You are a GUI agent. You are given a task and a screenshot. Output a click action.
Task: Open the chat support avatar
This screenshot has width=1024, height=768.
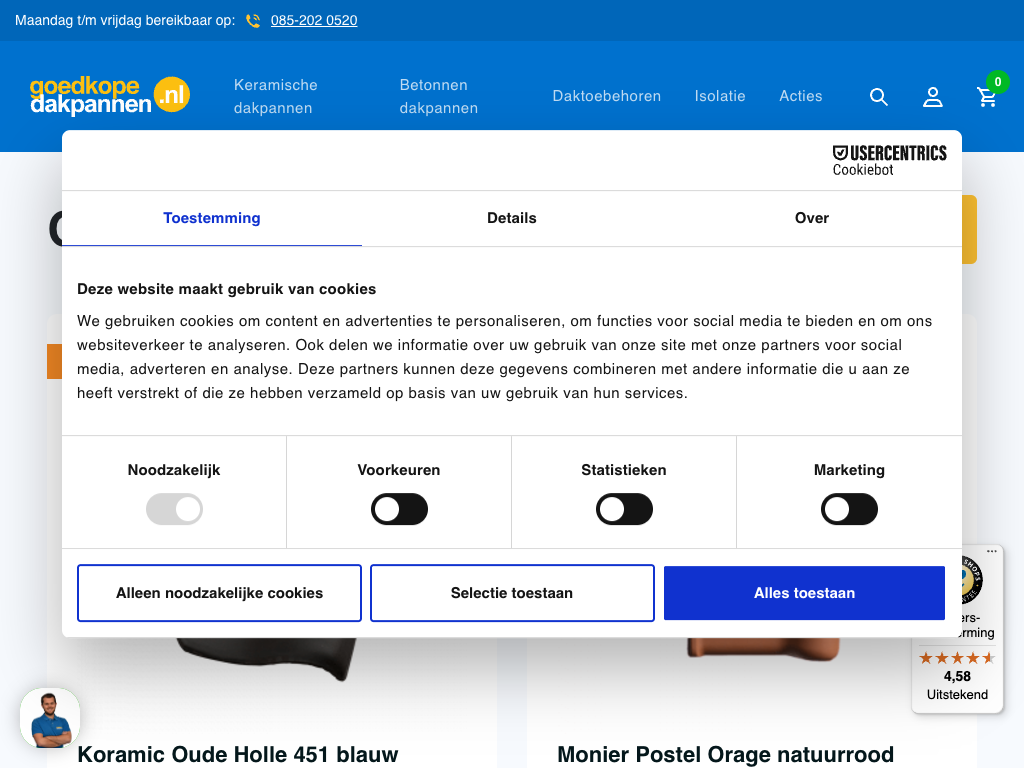coord(50,718)
